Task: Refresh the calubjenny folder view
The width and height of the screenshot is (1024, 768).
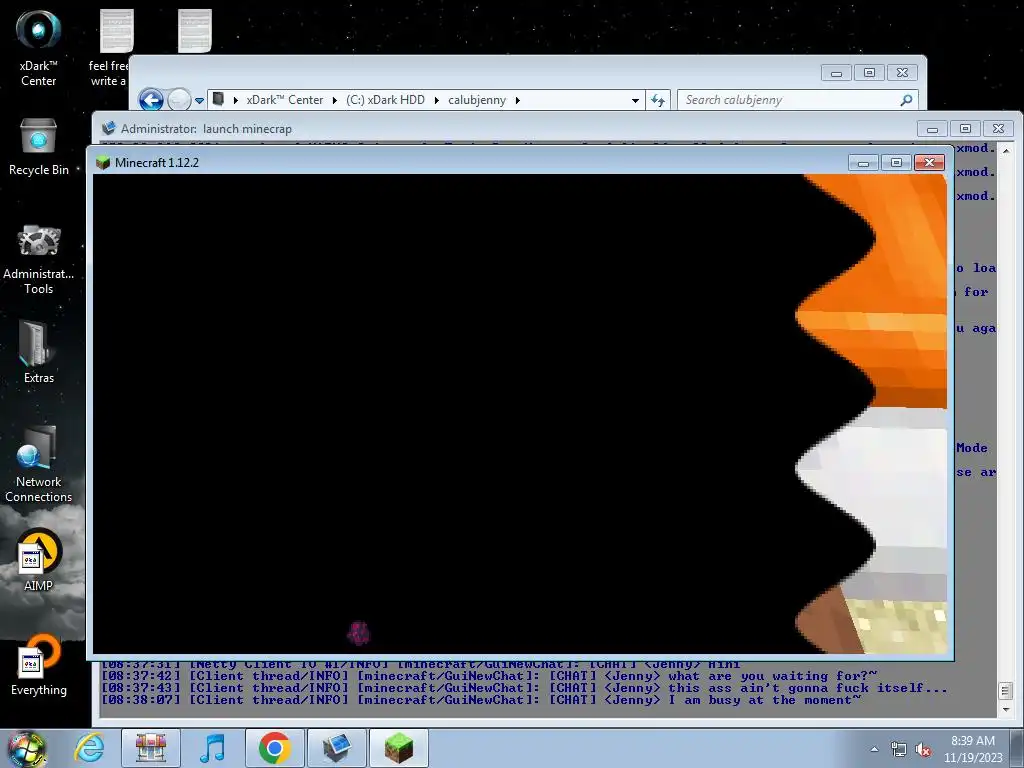Action: 658,100
